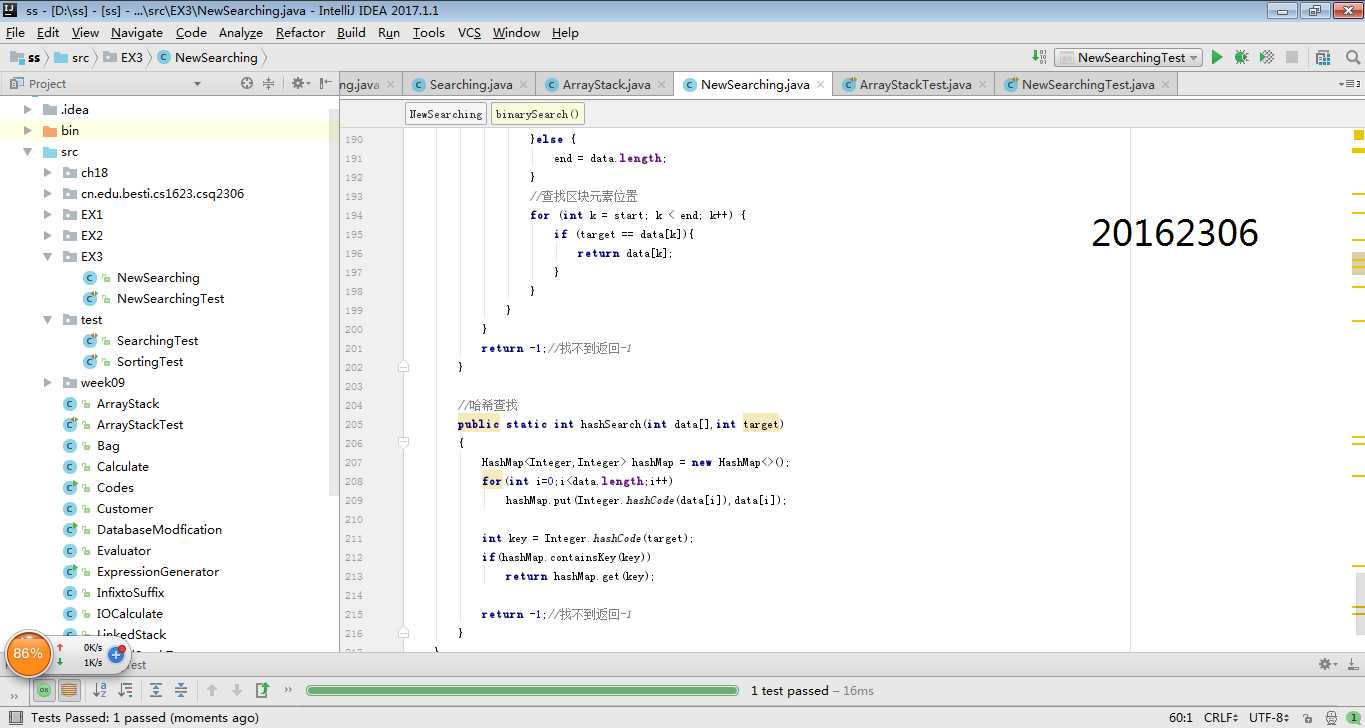
Task: Run with coverage icon
Action: coord(1266,58)
